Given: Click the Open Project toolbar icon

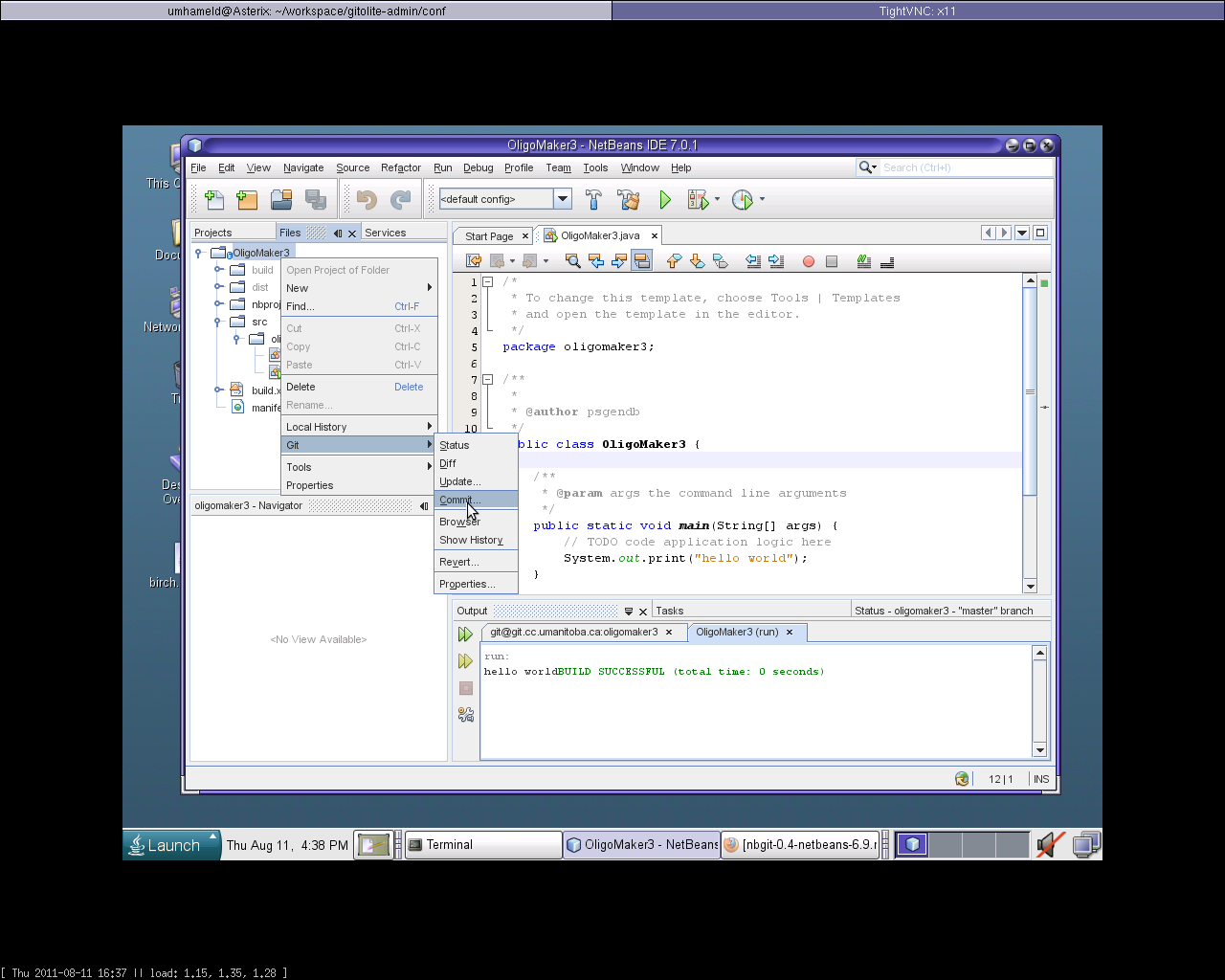Looking at the screenshot, I should tap(281, 199).
